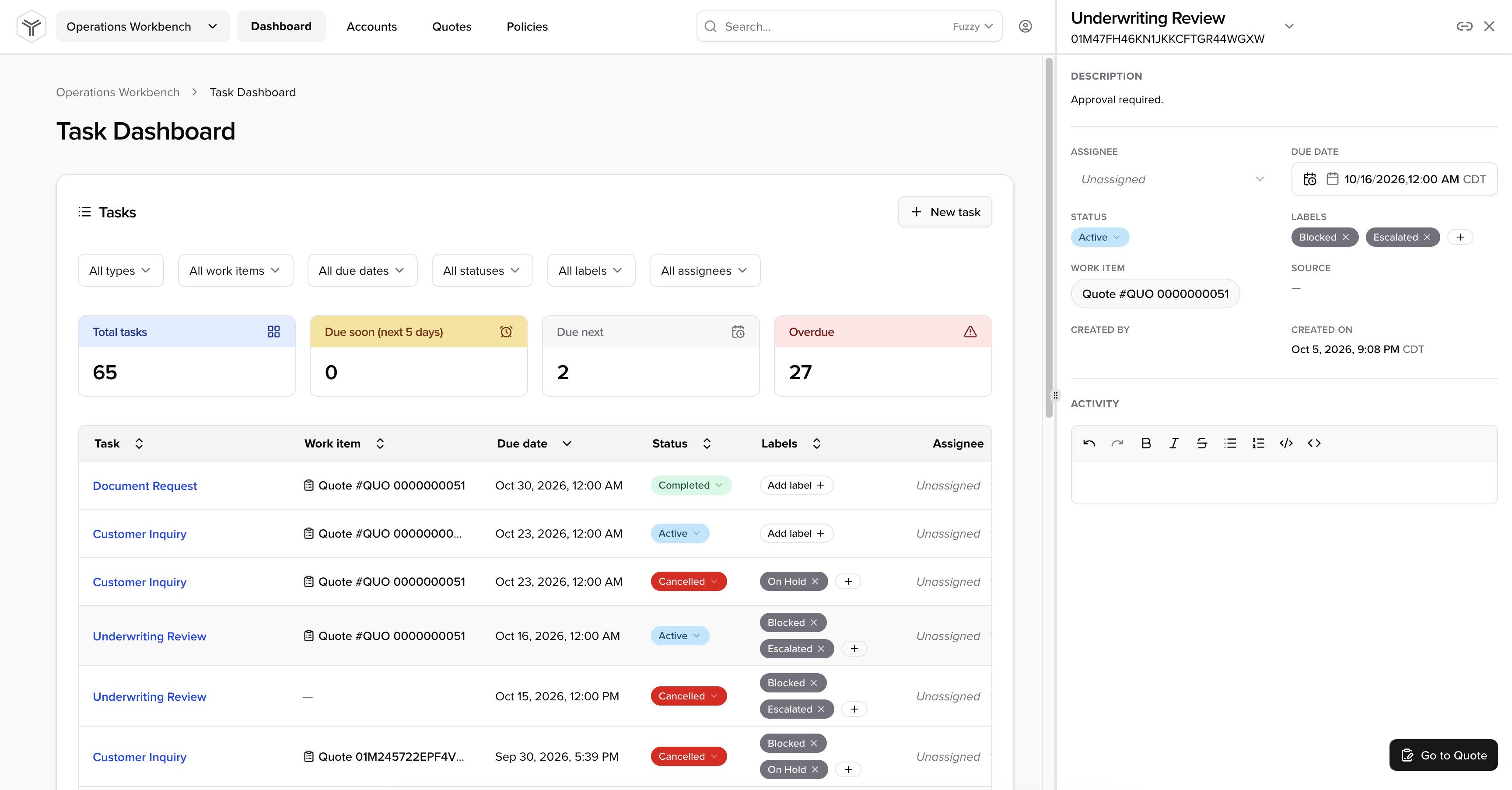Remove Escalated label on Oct 15 Underwriting Review
This screenshot has width=1512, height=790.
click(x=822, y=709)
